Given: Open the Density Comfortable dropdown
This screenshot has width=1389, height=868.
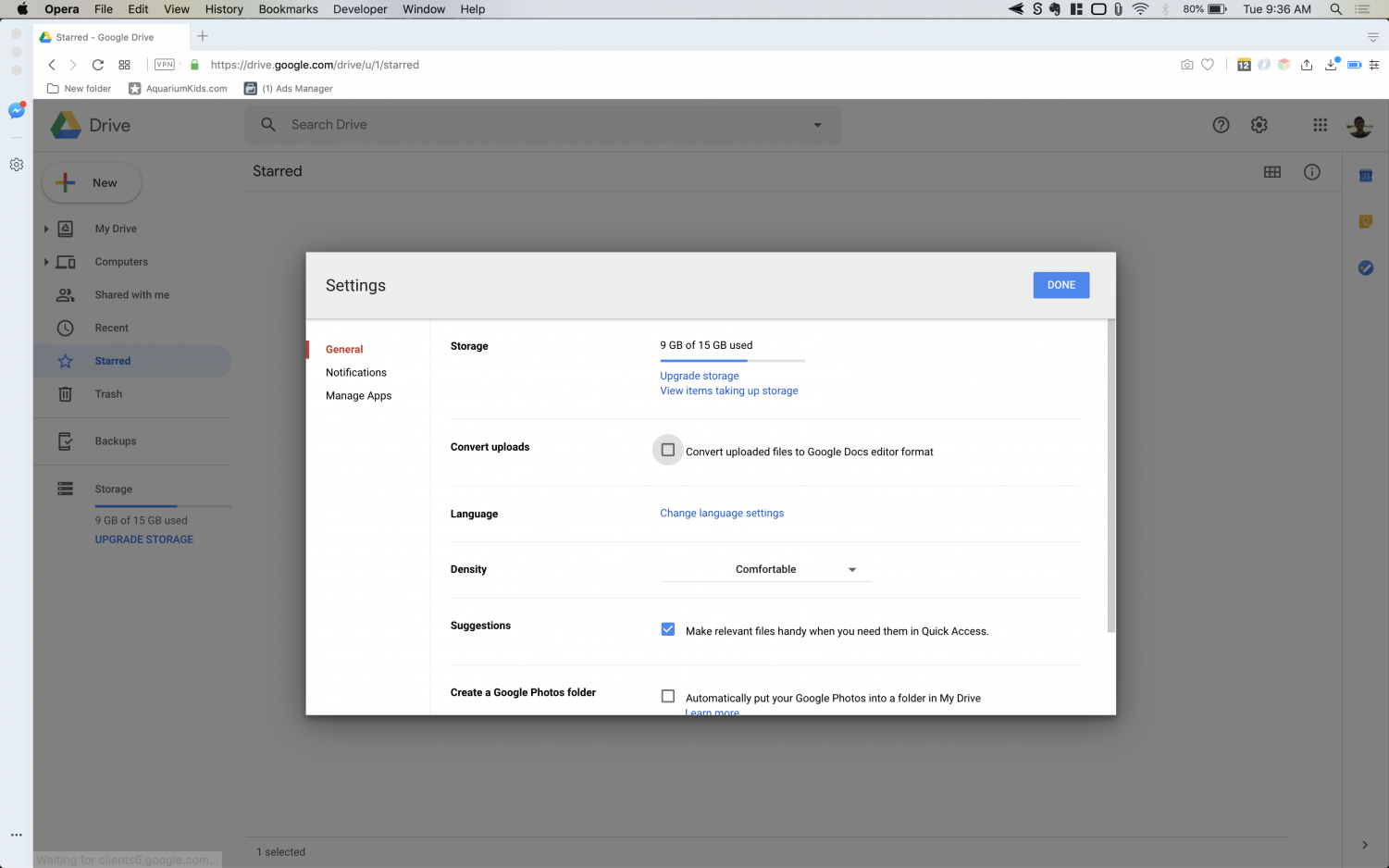Looking at the screenshot, I should tap(765, 569).
